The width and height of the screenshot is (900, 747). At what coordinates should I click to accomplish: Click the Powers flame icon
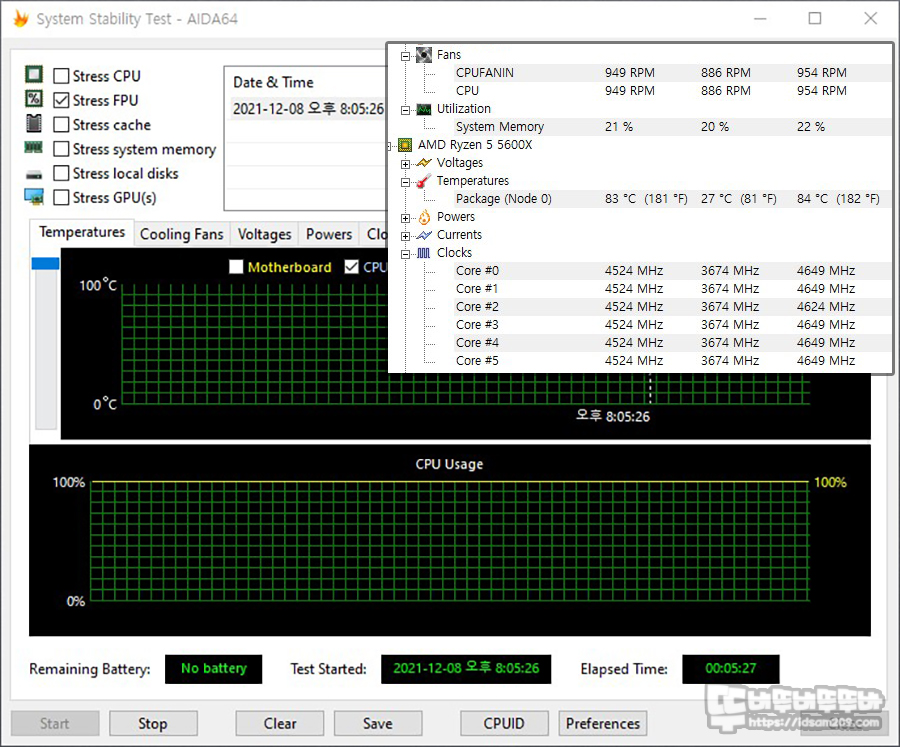(424, 217)
